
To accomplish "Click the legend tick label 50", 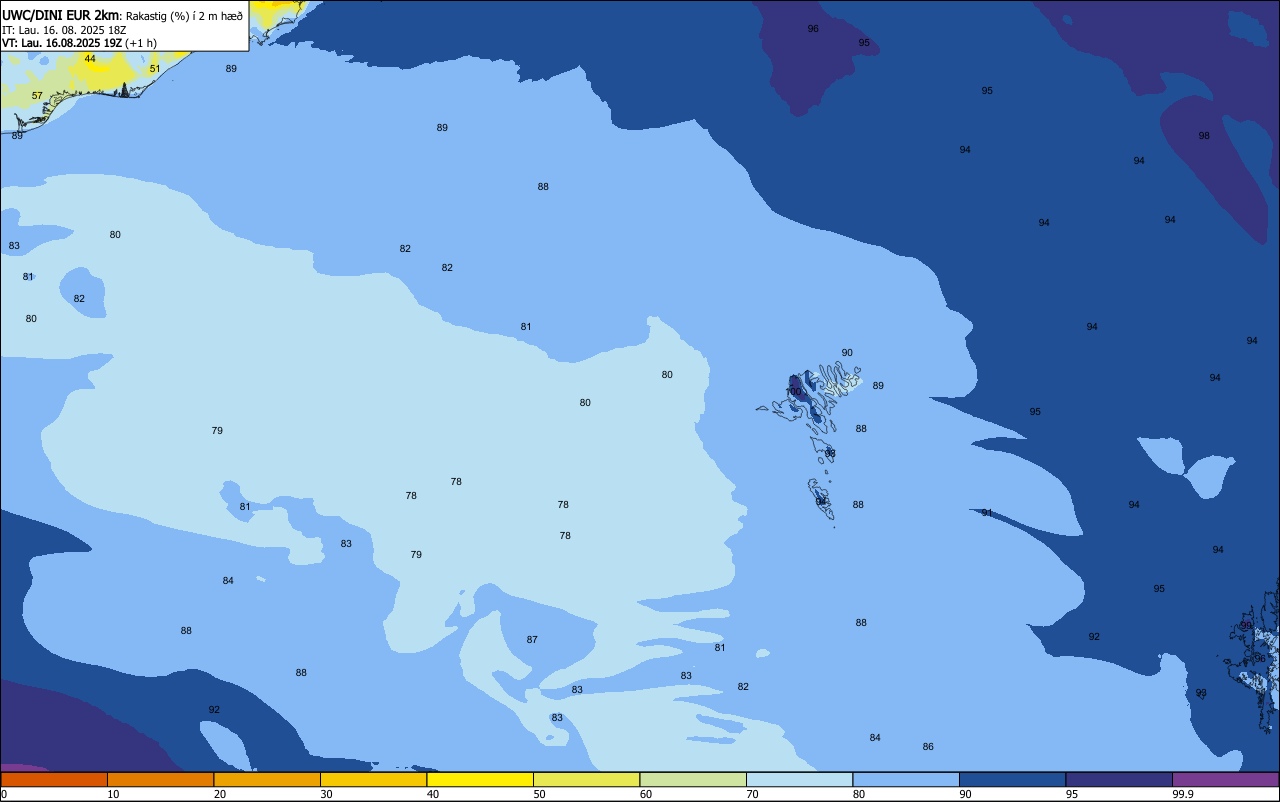I will [539, 794].
